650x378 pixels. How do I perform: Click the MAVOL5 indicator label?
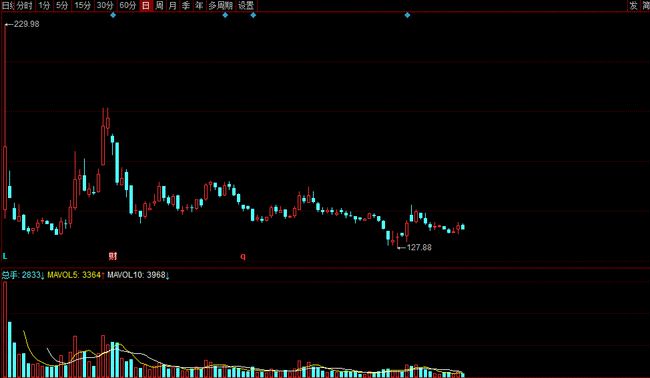point(62,275)
